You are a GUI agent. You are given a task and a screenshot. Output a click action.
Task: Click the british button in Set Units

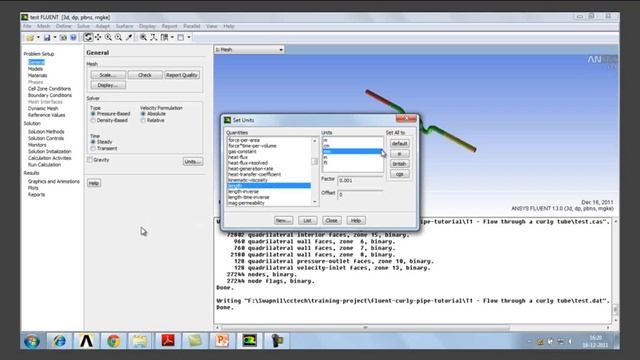399,164
